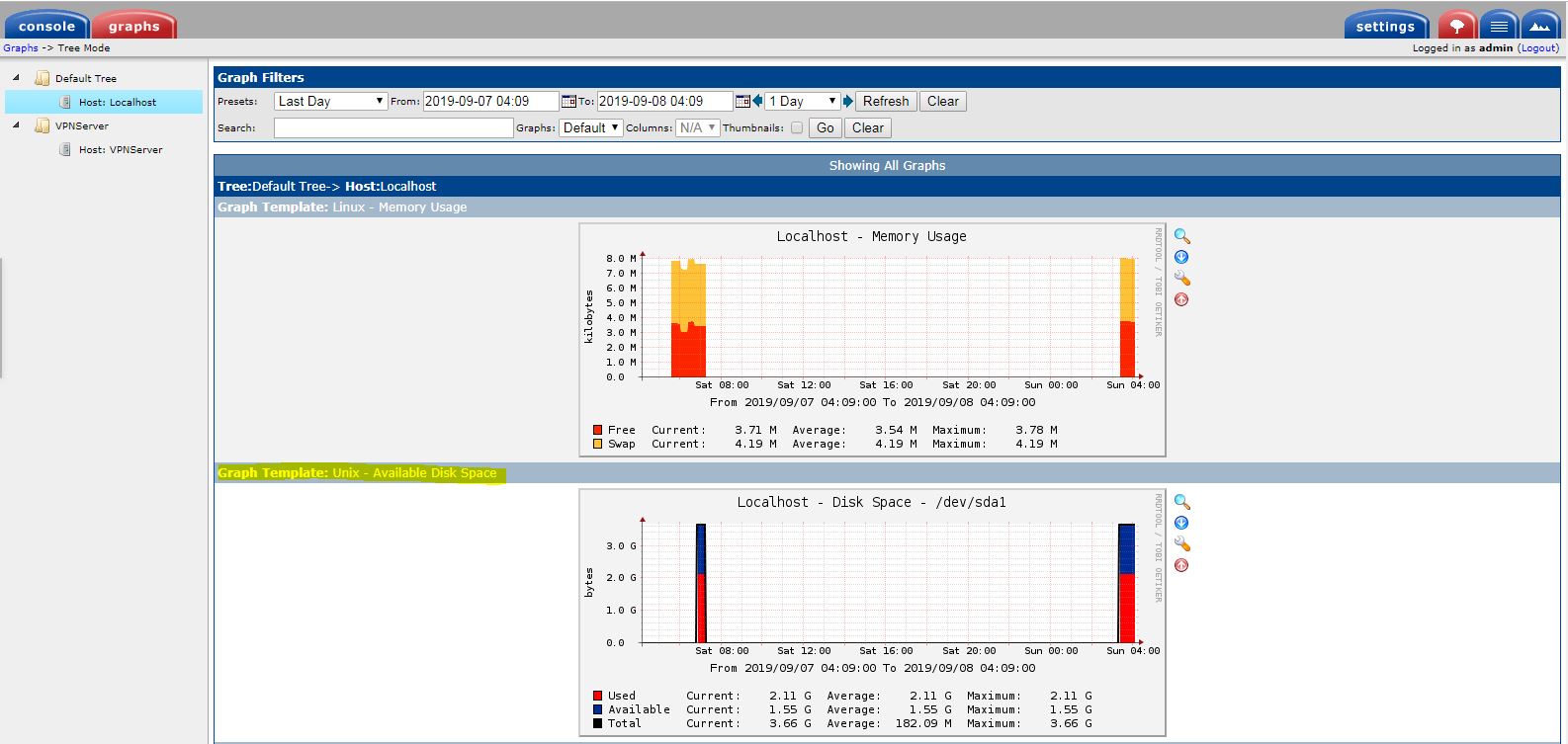1568x744 pixels.
Task: Click page-top arrow beside Memory Usage graph
Action: 1181,299
